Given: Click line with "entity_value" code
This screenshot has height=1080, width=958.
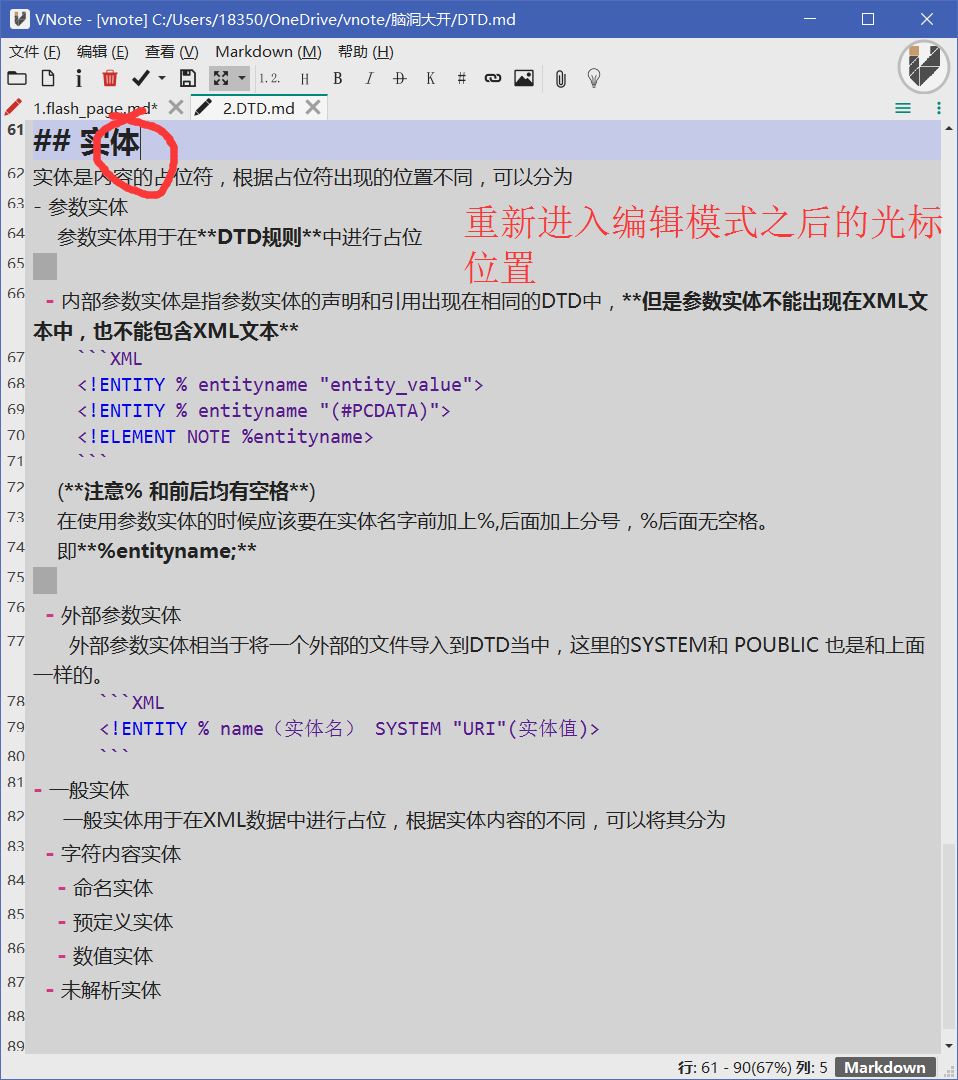Looking at the screenshot, I should click(x=280, y=385).
